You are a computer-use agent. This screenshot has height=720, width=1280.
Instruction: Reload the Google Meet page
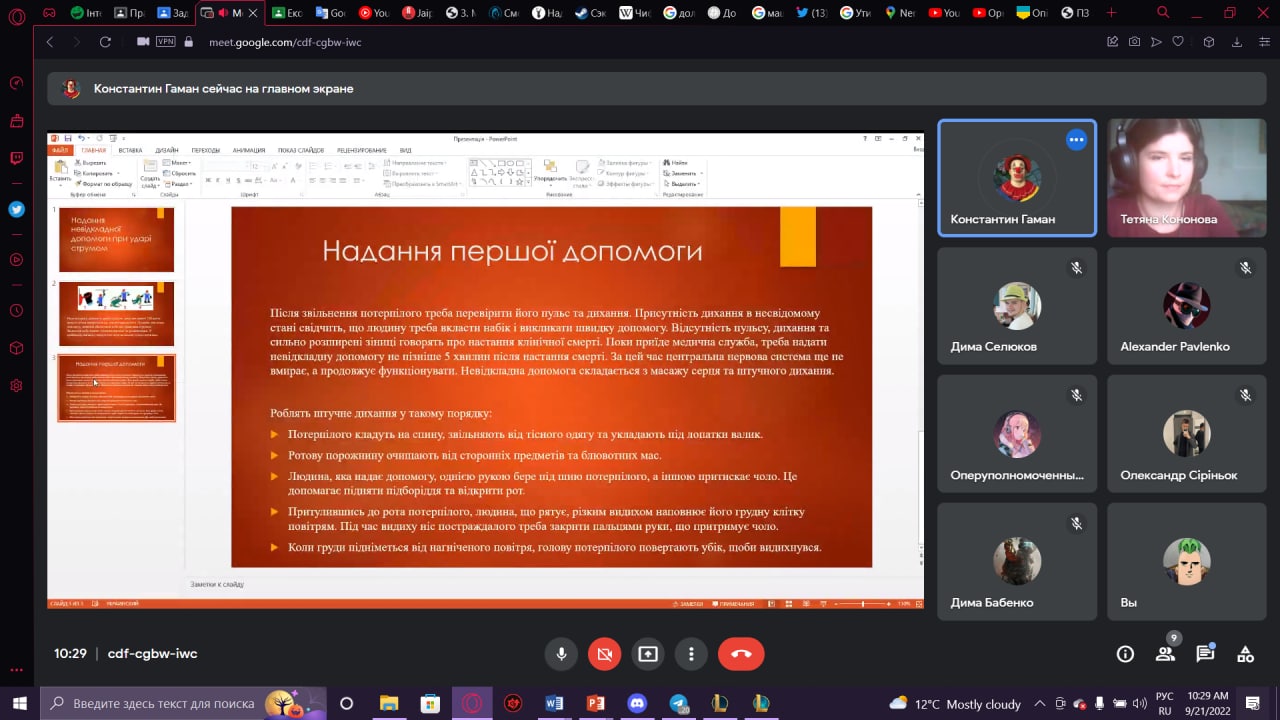coord(105,42)
